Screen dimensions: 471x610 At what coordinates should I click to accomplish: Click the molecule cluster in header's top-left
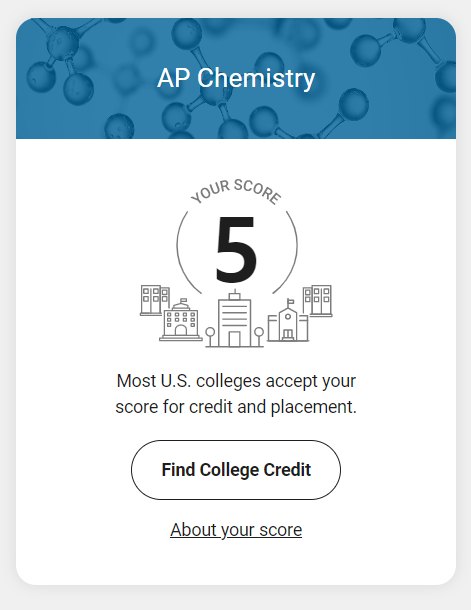pos(62,58)
